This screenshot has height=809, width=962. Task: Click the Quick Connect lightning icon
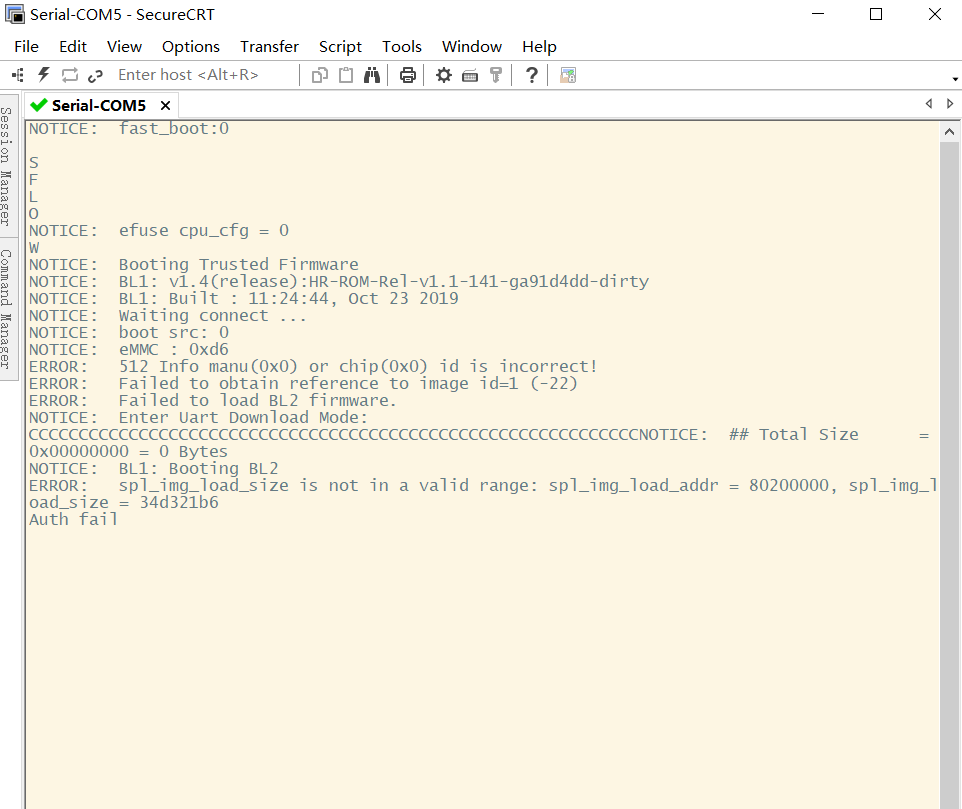pyautogui.click(x=43, y=75)
